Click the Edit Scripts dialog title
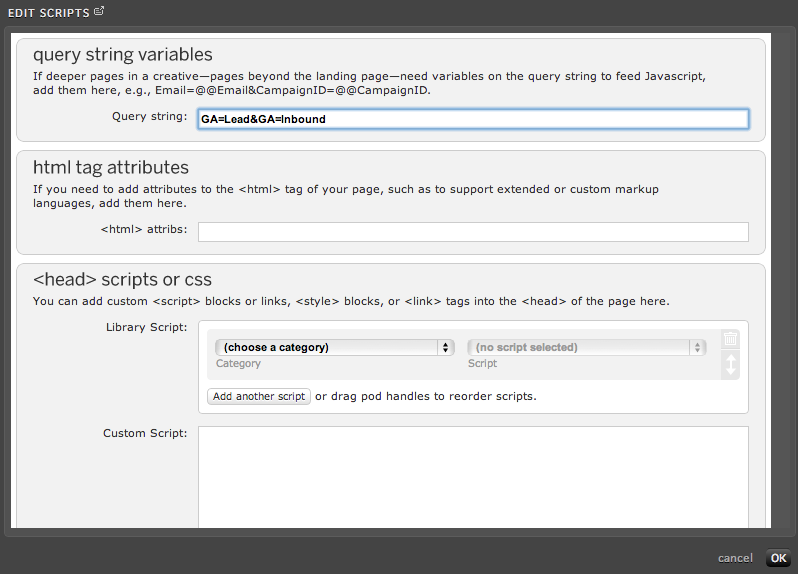 (49, 13)
